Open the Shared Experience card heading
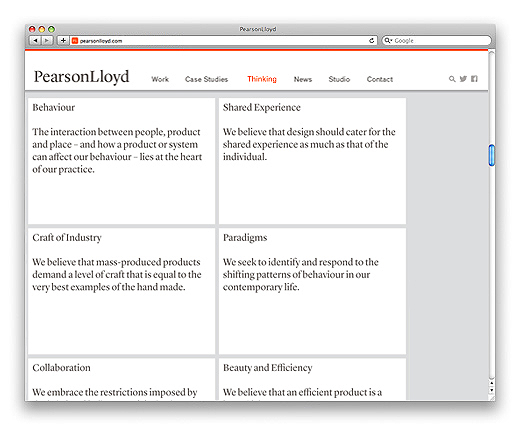520x424 pixels. click(x=262, y=107)
